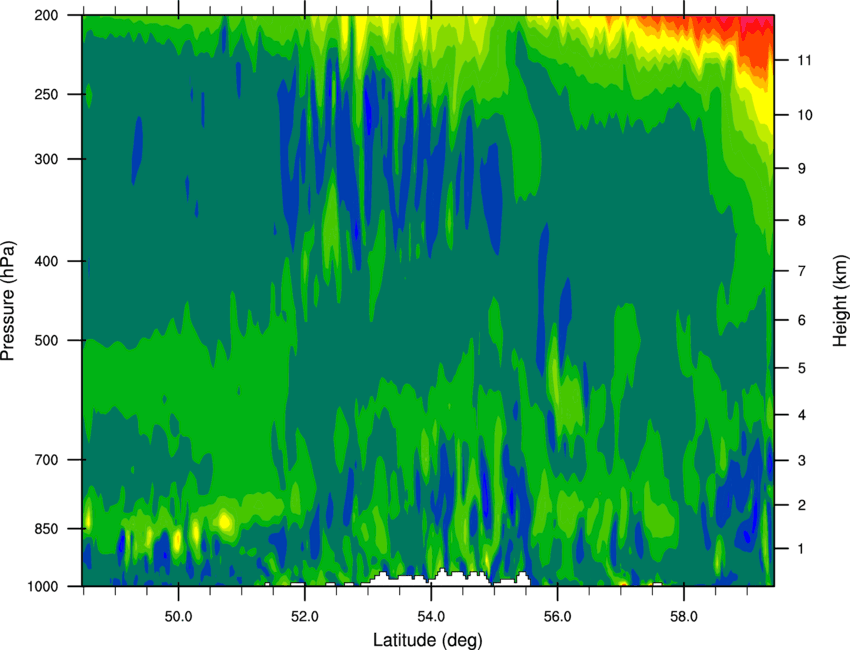Screen dimensions: 850x650
Task: Click the 56.0 latitude tick label
Action: 557,617
